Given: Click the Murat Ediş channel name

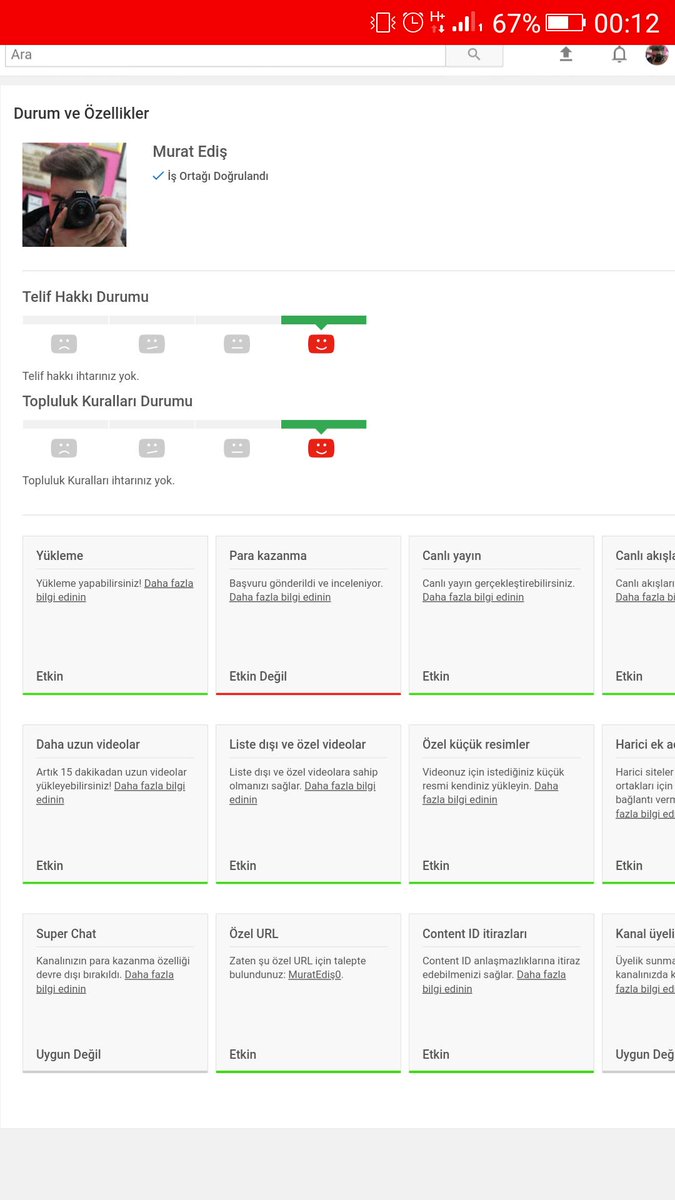Looking at the screenshot, I should (x=190, y=152).
